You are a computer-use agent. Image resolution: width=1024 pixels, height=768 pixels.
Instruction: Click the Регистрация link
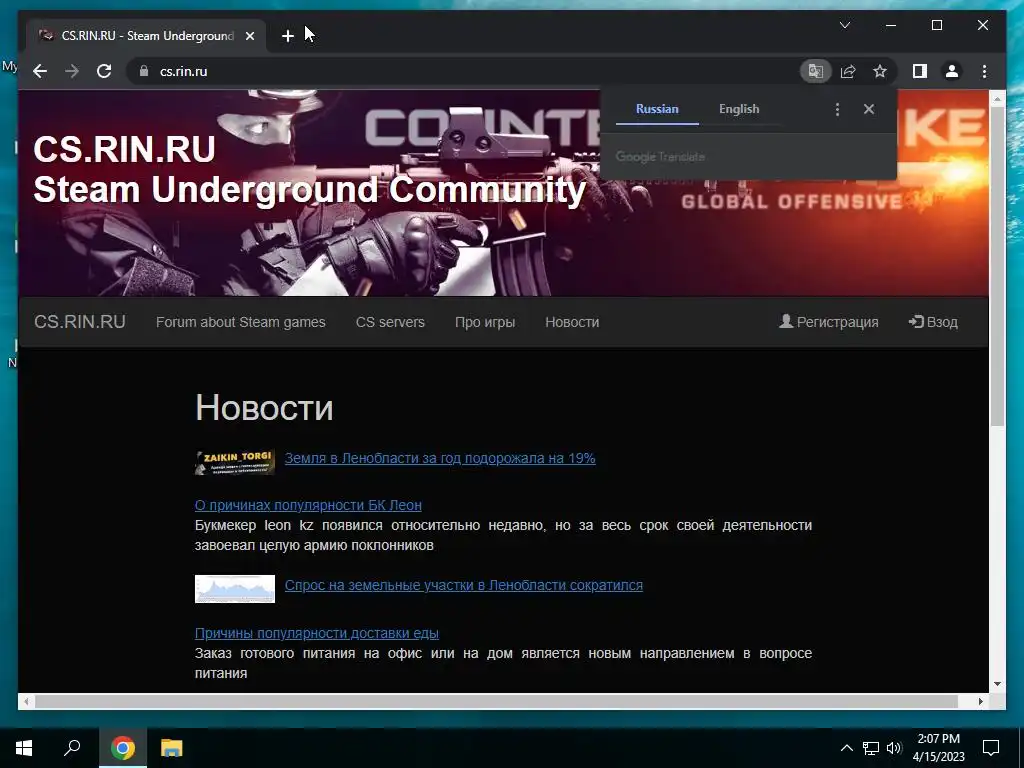pyautogui.click(x=828, y=322)
